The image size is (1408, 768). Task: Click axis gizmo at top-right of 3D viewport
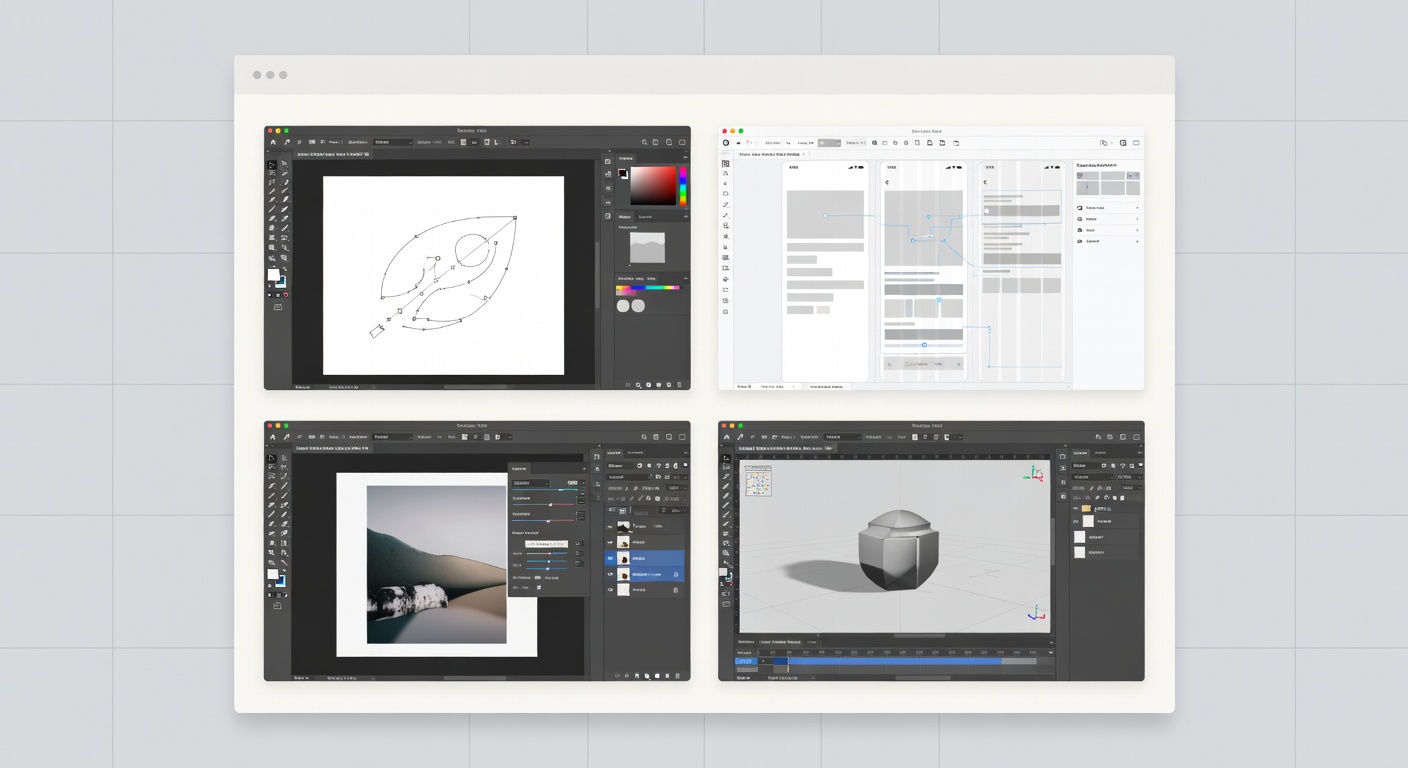coord(1033,474)
